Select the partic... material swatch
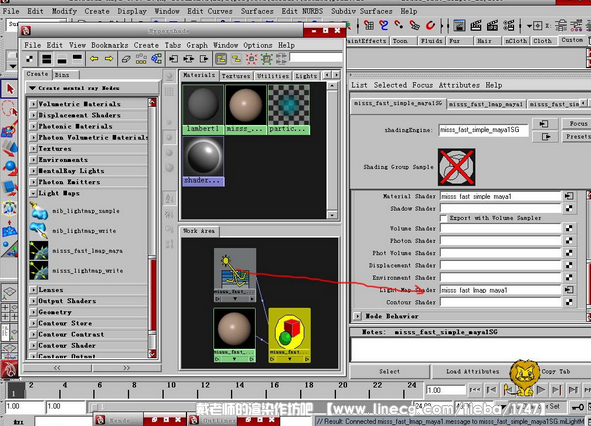This screenshot has height=426, width=591. tap(289, 109)
